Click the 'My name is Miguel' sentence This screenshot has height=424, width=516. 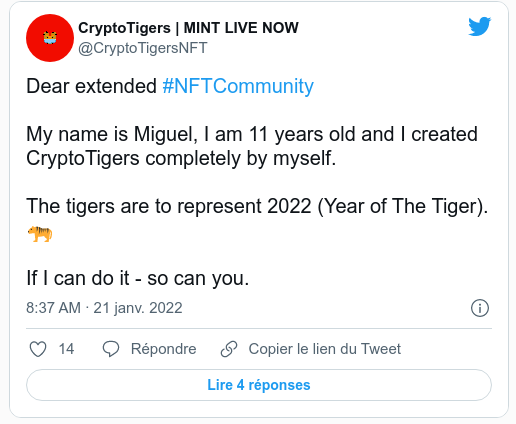click(x=252, y=134)
